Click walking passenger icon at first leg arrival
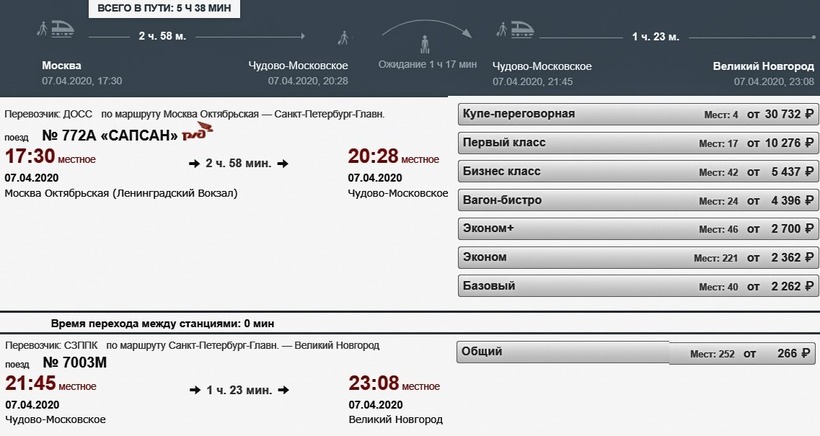Image resolution: width=820 pixels, height=436 pixels. pos(344,38)
